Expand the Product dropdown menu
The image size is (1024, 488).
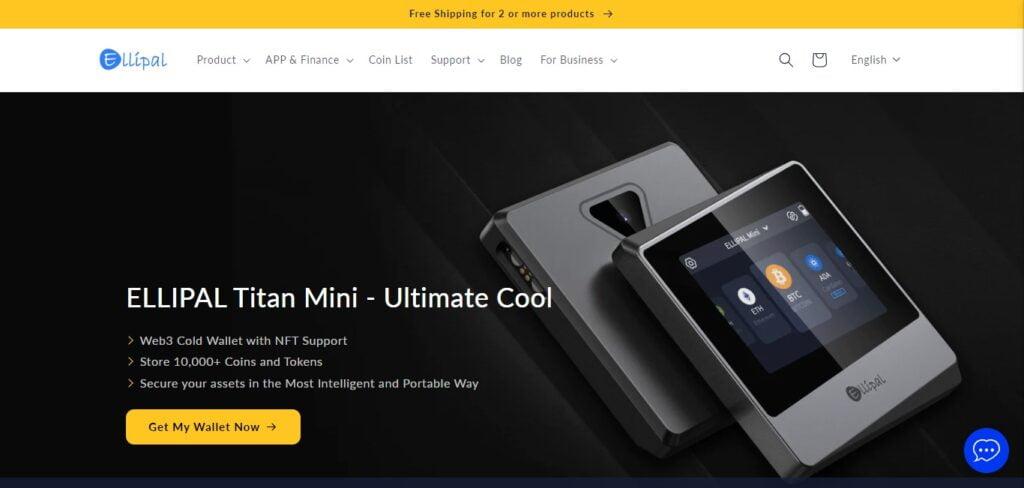[x=223, y=60]
